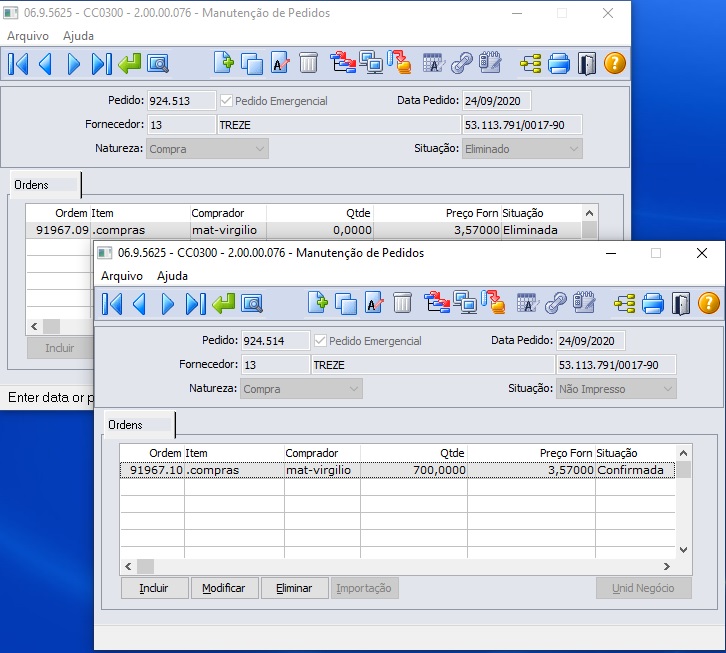
Task: Select order row 91967.10 in grid
Action: [397, 470]
